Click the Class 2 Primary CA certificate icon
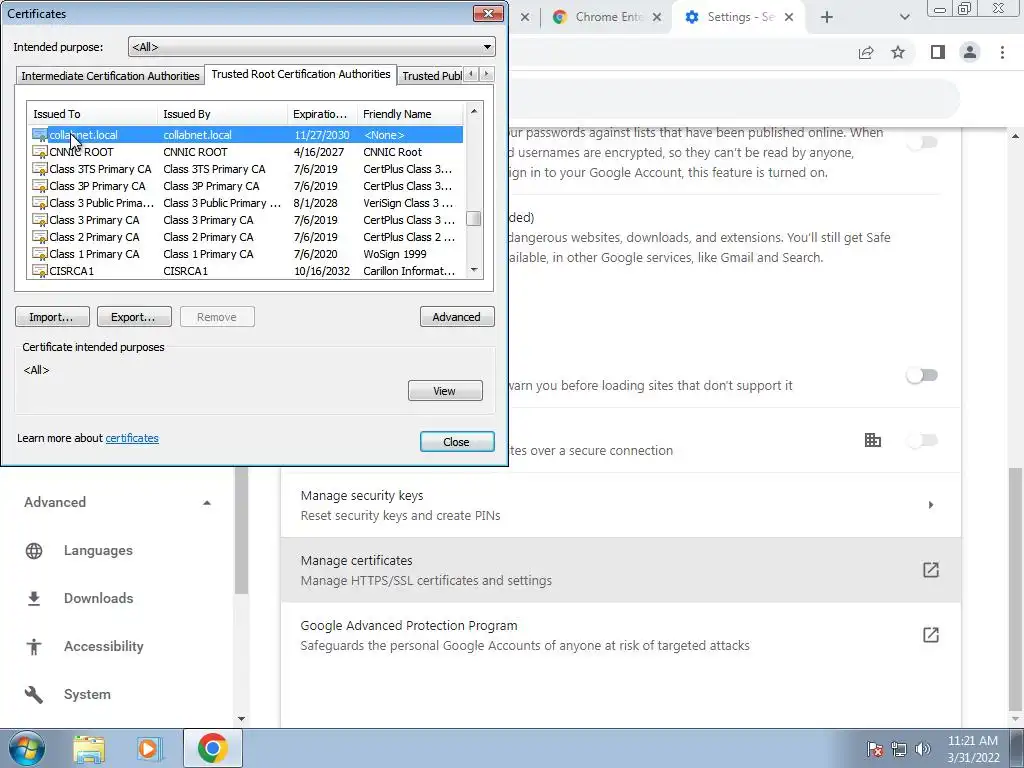Image resolution: width=1024 pixels, height=768 pixels. (40, 237)
